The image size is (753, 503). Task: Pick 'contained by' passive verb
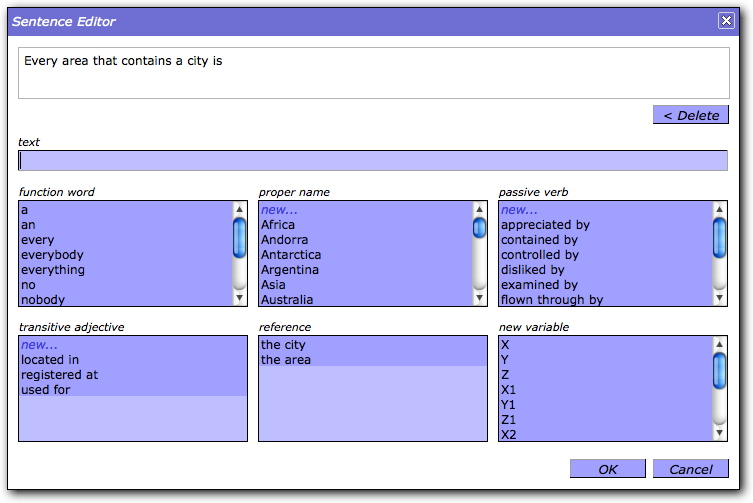pyautogui.click(x=539, y=240)
